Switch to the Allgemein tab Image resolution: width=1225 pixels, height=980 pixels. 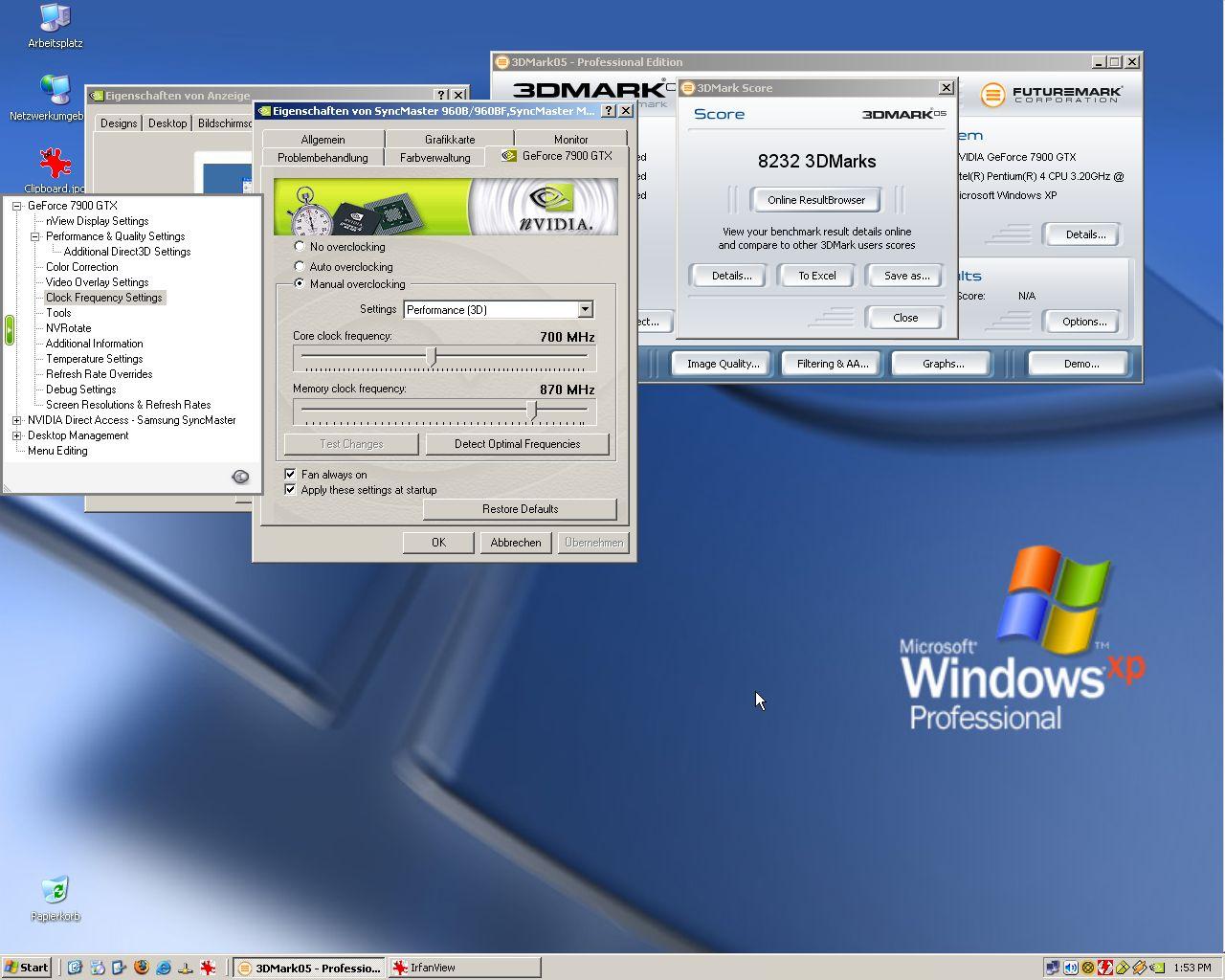click(323, 139)
